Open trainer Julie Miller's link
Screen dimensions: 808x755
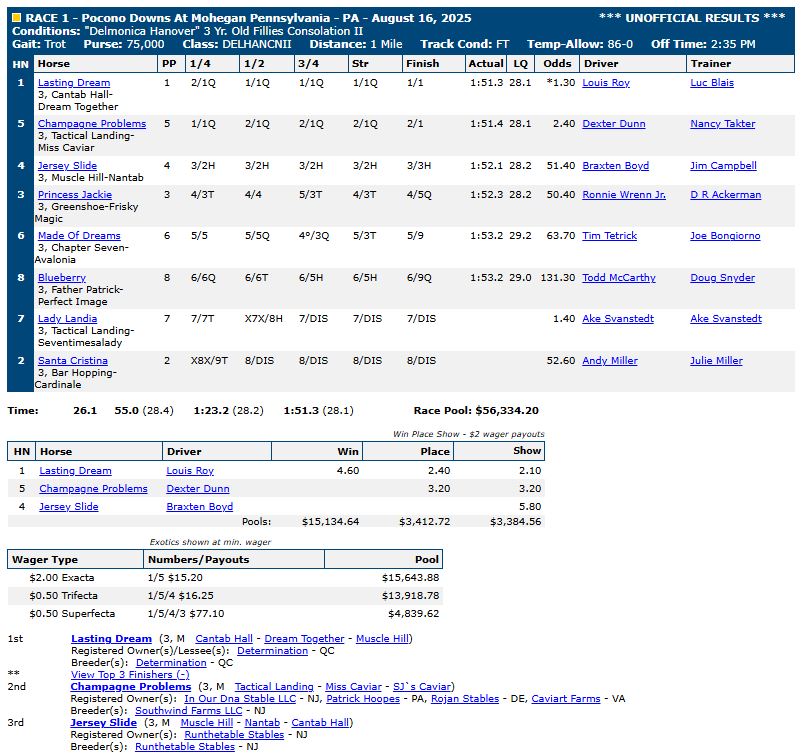click(716, 361)
